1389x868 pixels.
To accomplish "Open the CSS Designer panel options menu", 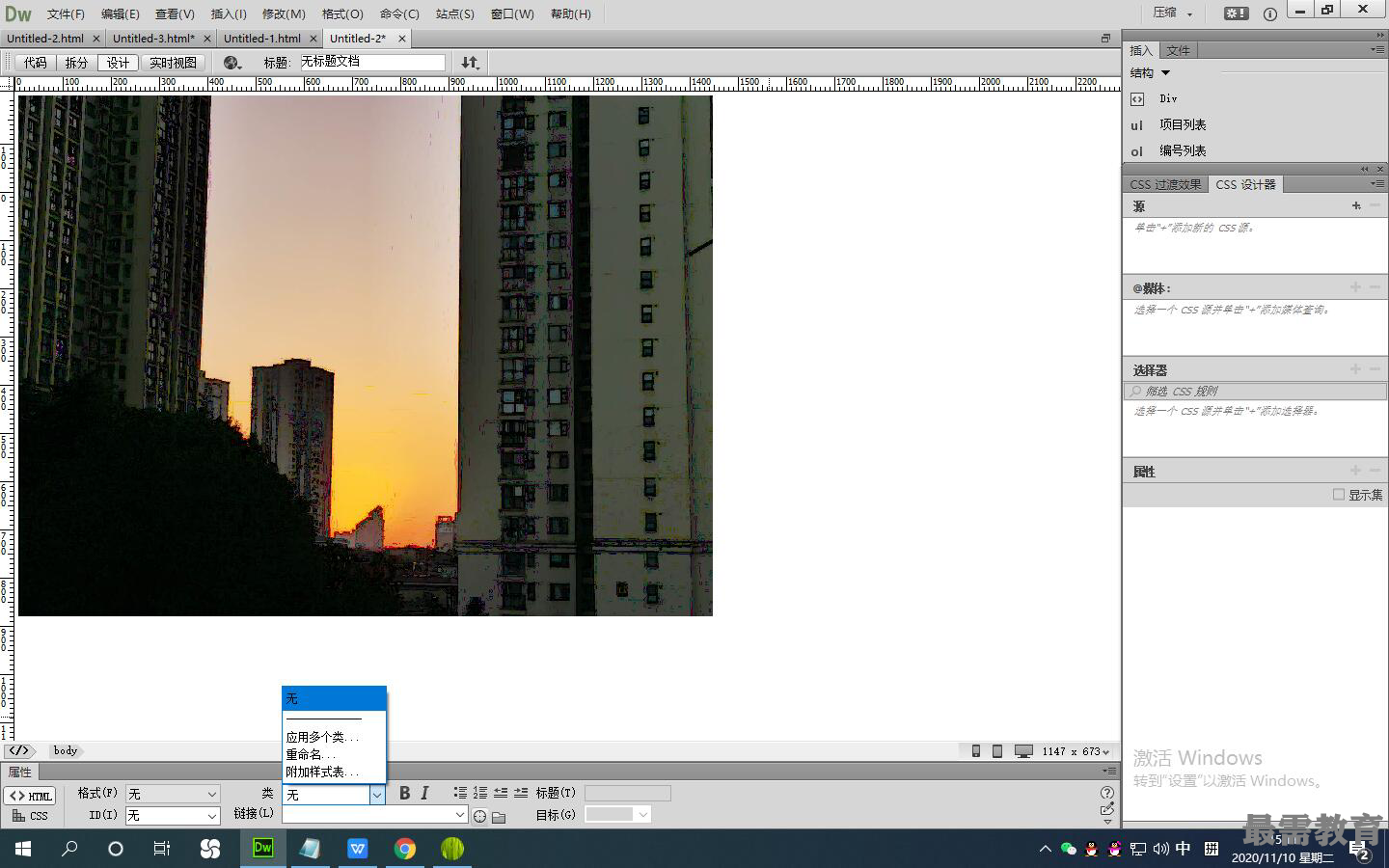I will click(1376, 183).
